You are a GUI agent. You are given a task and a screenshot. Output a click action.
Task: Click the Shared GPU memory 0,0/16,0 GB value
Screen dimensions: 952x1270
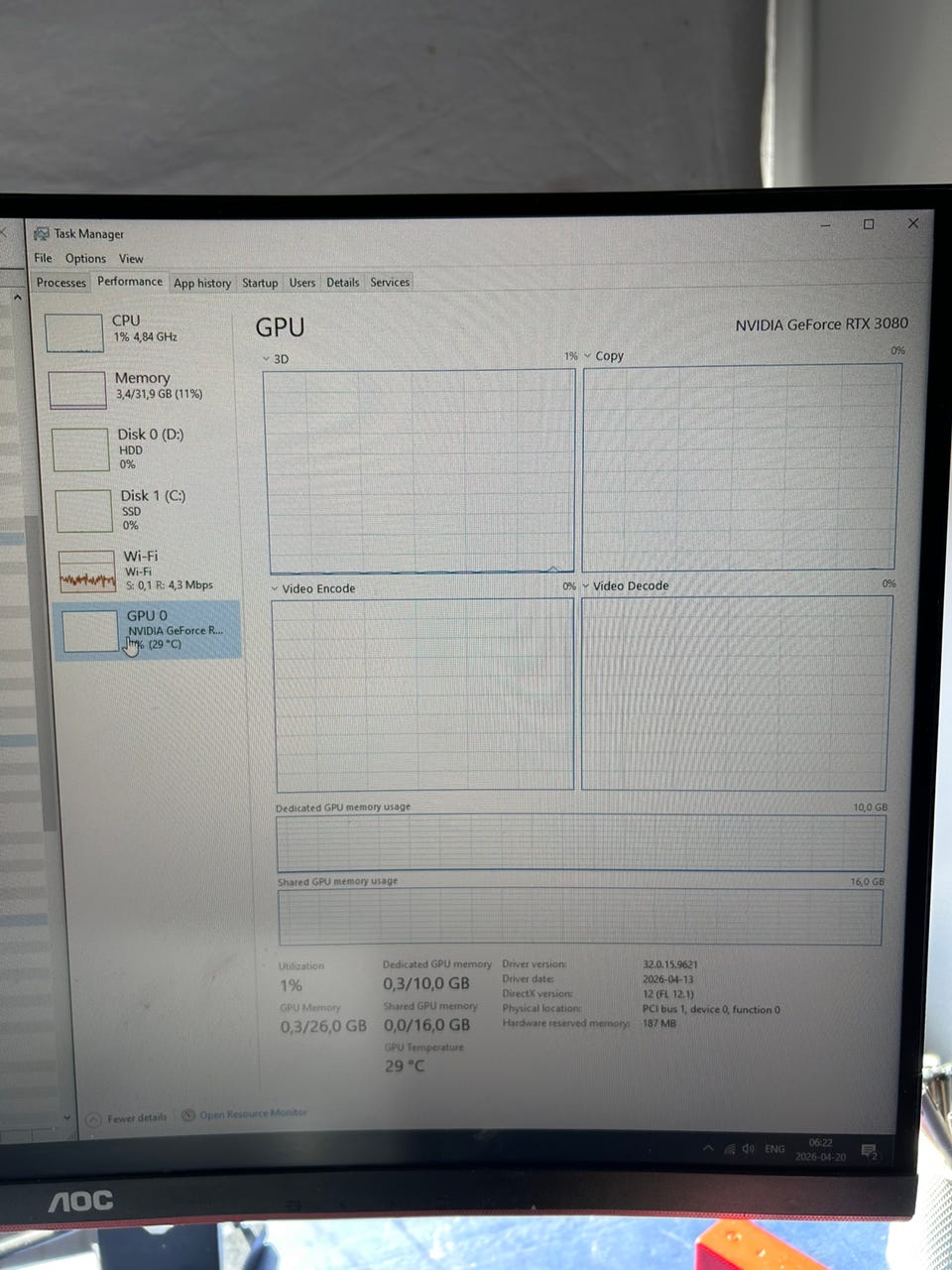click(427, 1025)
